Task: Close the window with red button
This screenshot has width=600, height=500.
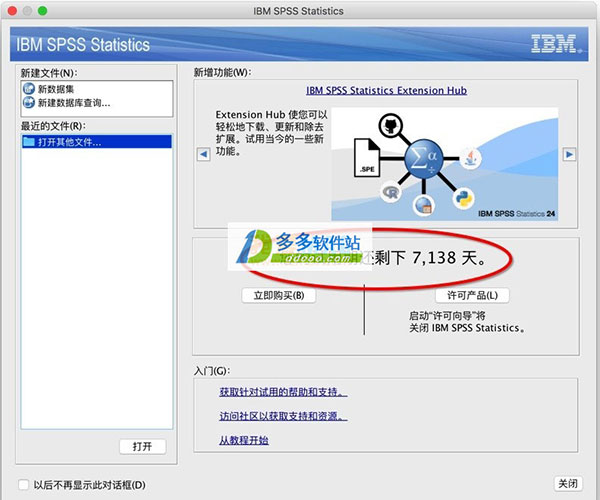Action: pyautogui.click(x=12, y=11)
